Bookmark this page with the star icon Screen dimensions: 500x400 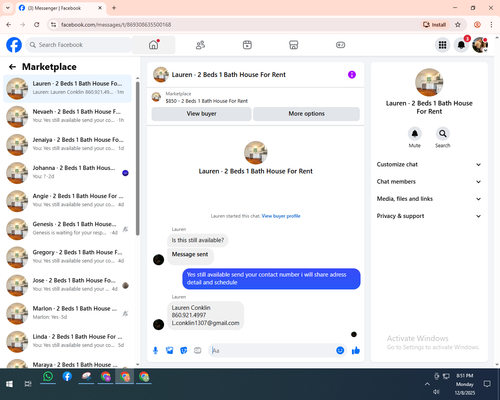pos(458,25)
